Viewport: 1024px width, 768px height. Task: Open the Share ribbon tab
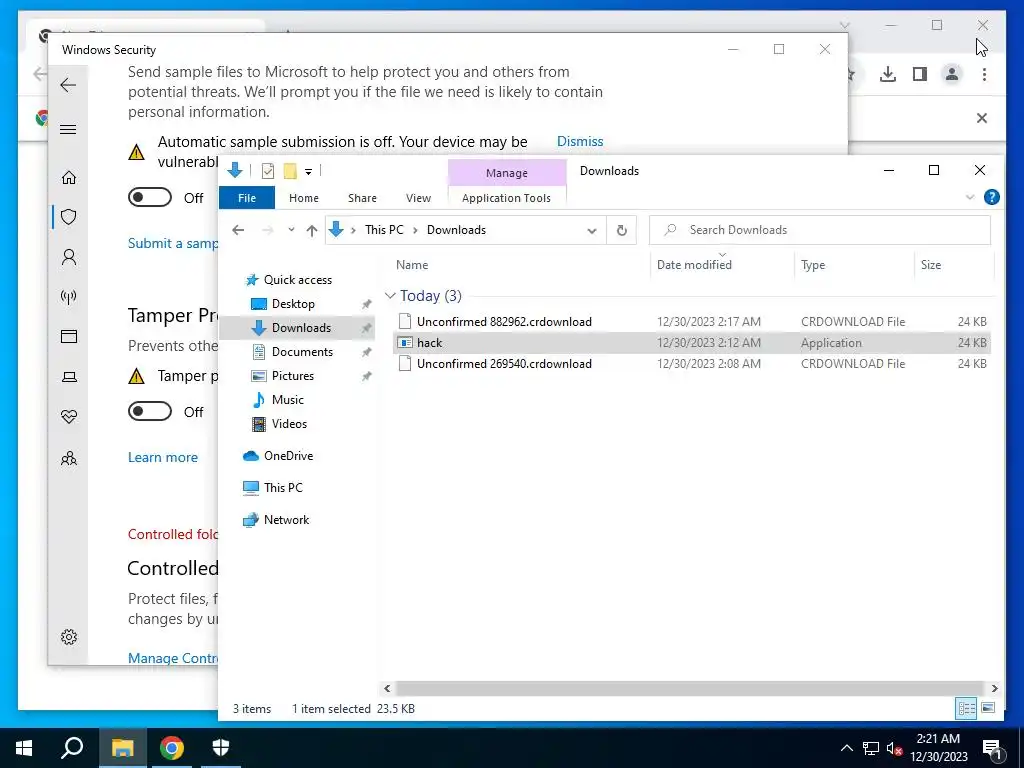pos(362,198)
